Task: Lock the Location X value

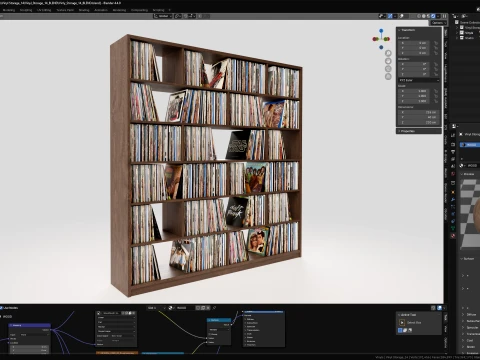Action: pos(436,43)
